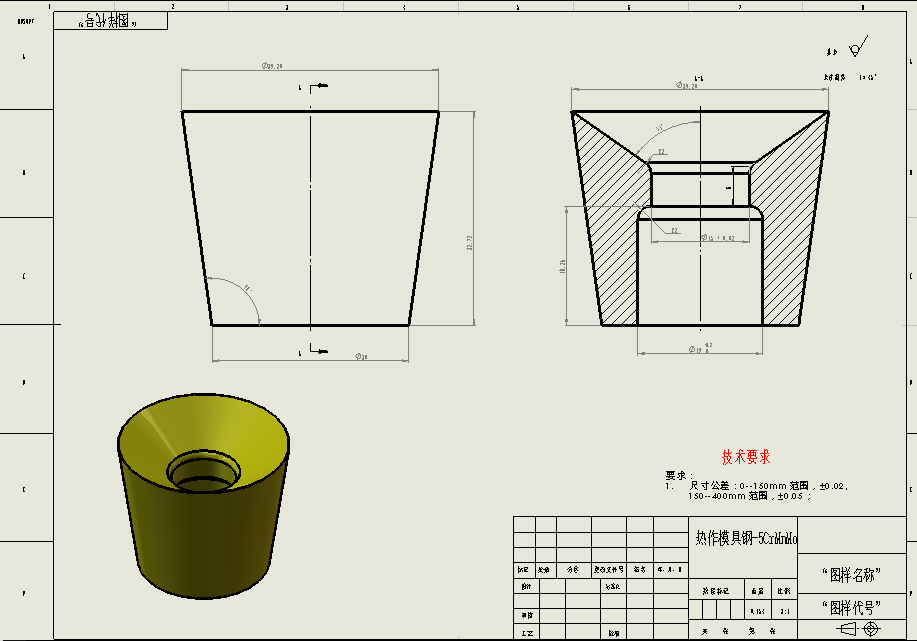Click the 重量 weight header cell in title block
The width and height of the screenshot is (917, 641).
(758, 591)
